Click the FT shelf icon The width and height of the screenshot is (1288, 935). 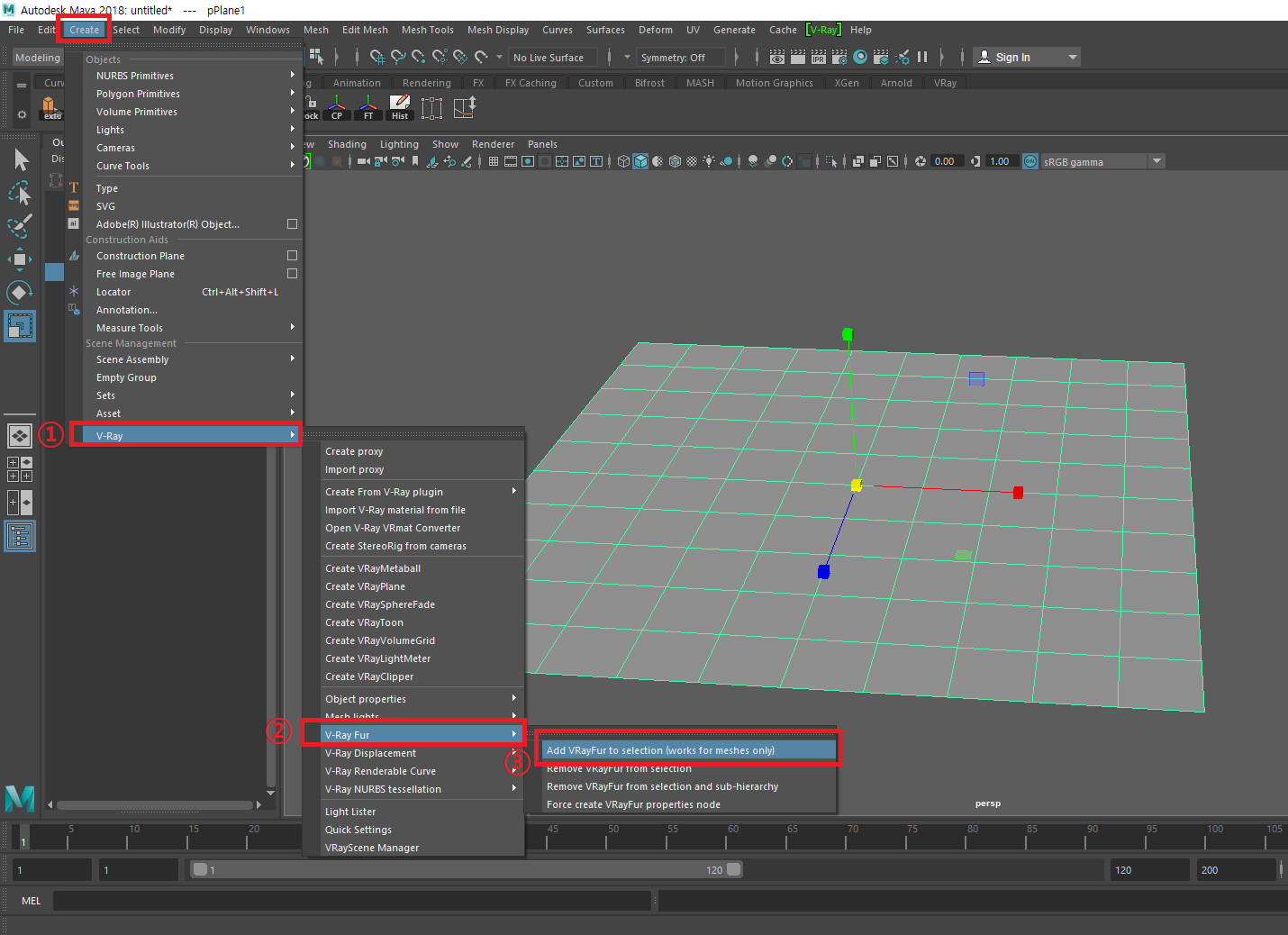tap(368, 108)
